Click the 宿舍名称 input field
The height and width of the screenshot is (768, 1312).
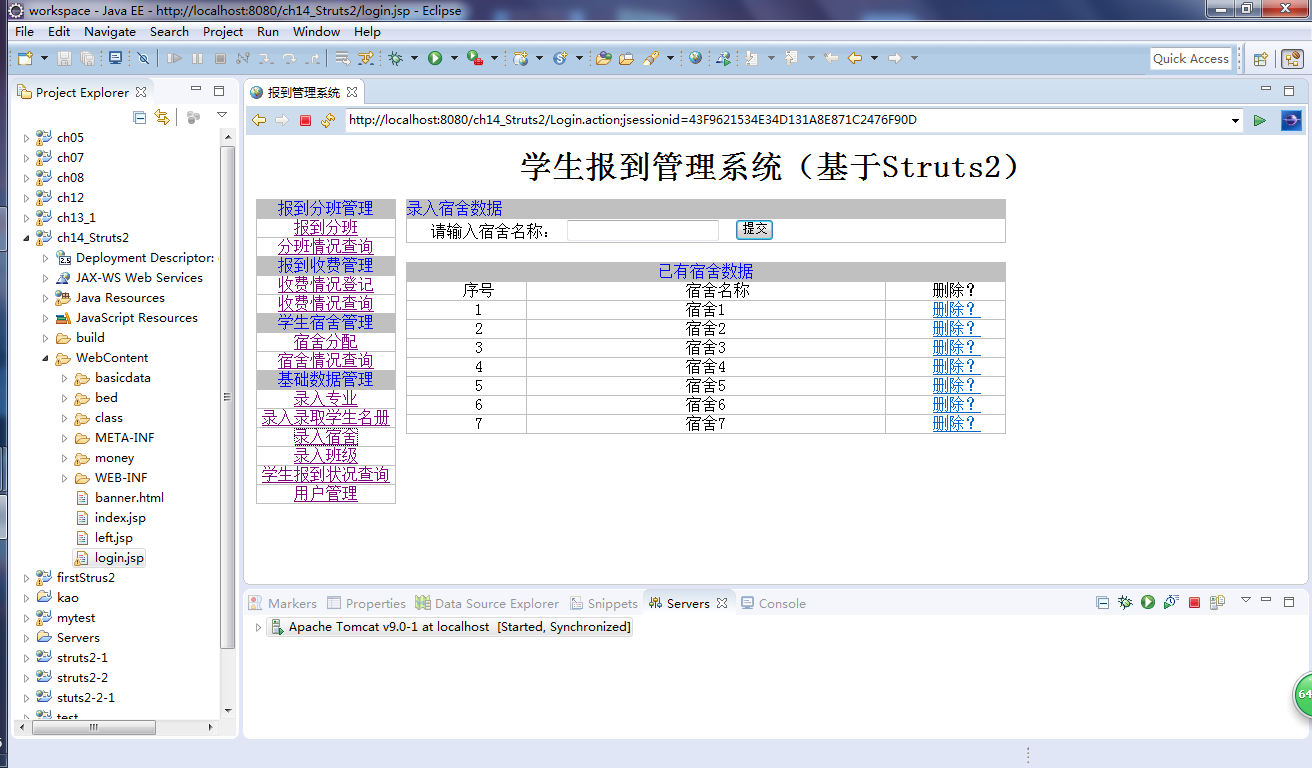643,230
